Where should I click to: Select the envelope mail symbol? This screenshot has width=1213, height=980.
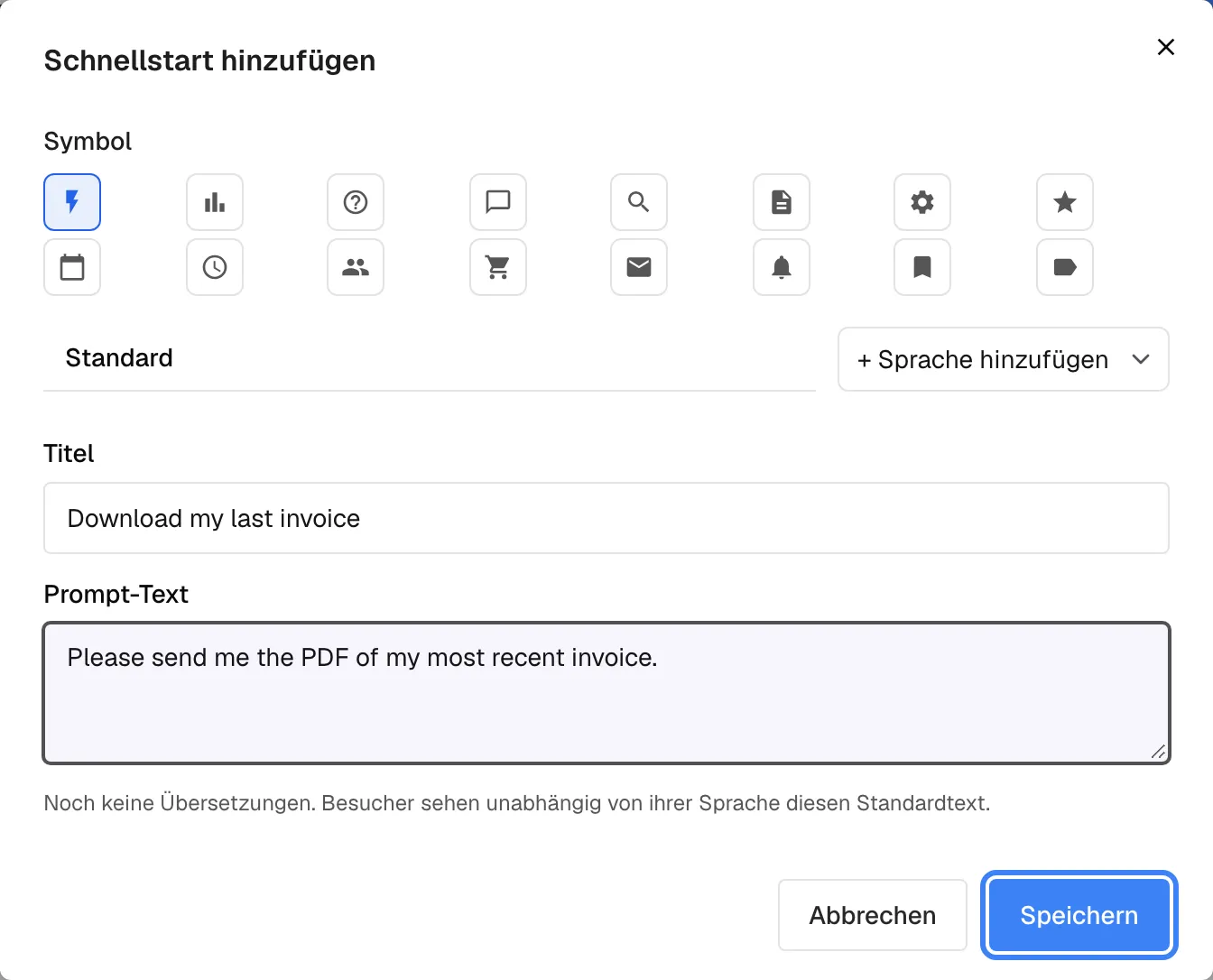tap(639, 267)
